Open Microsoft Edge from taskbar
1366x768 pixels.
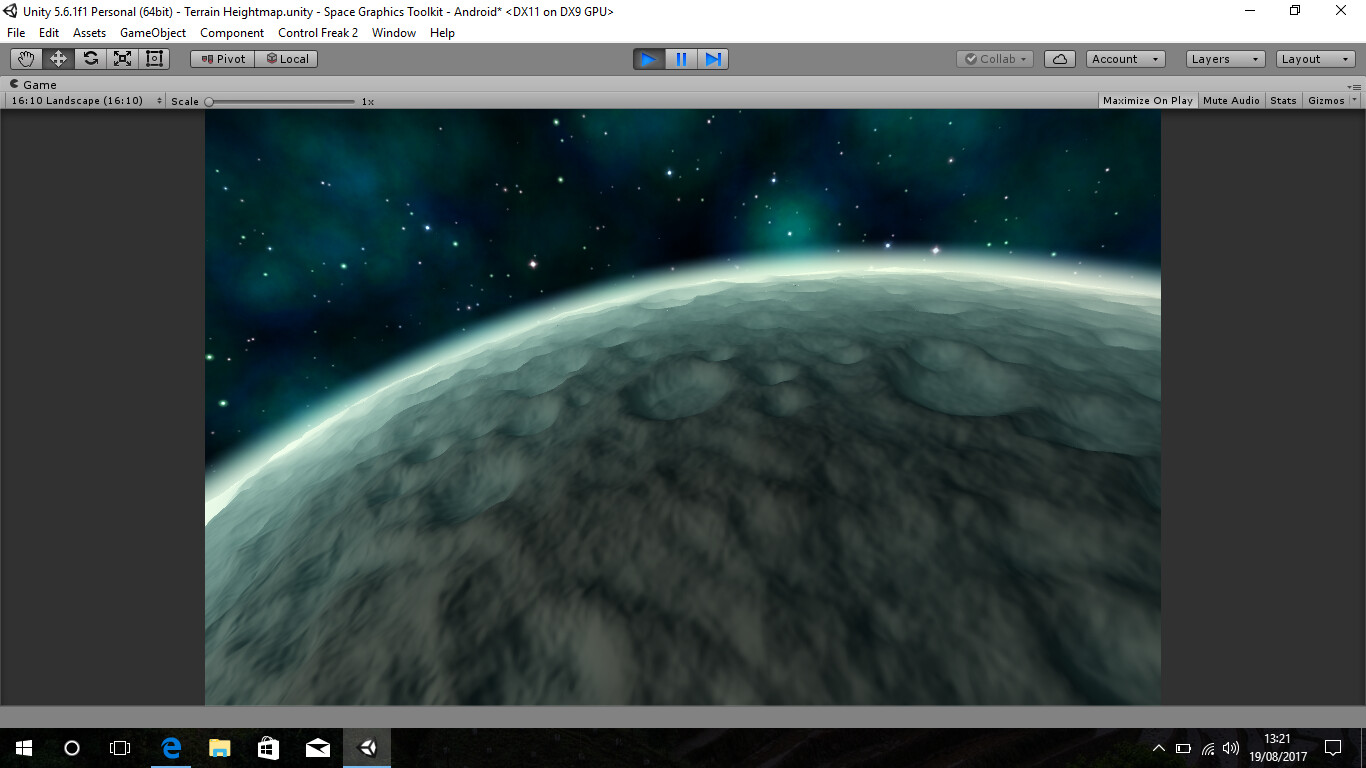tap(170, 747)
